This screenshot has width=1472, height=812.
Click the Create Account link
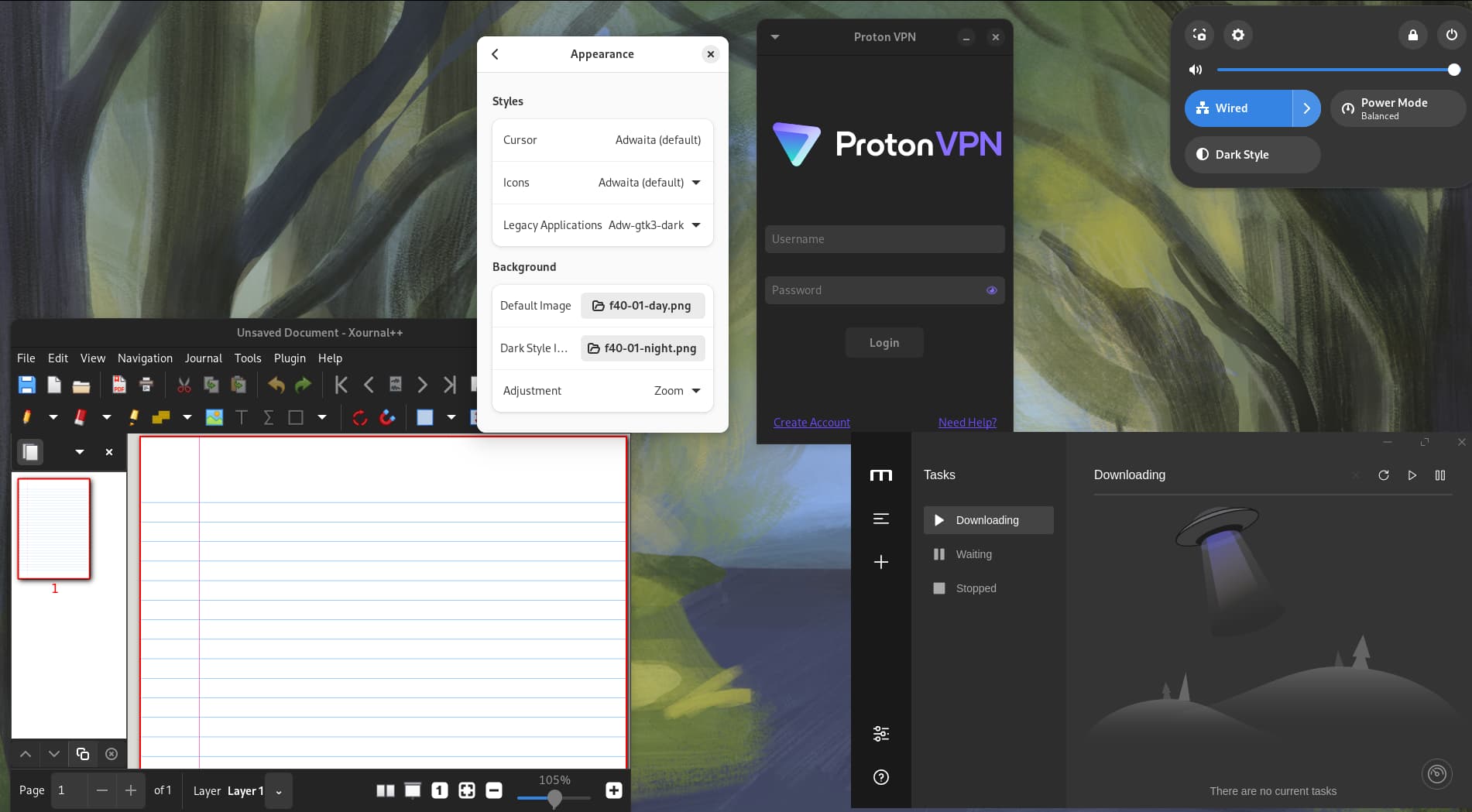pos(811,423)
